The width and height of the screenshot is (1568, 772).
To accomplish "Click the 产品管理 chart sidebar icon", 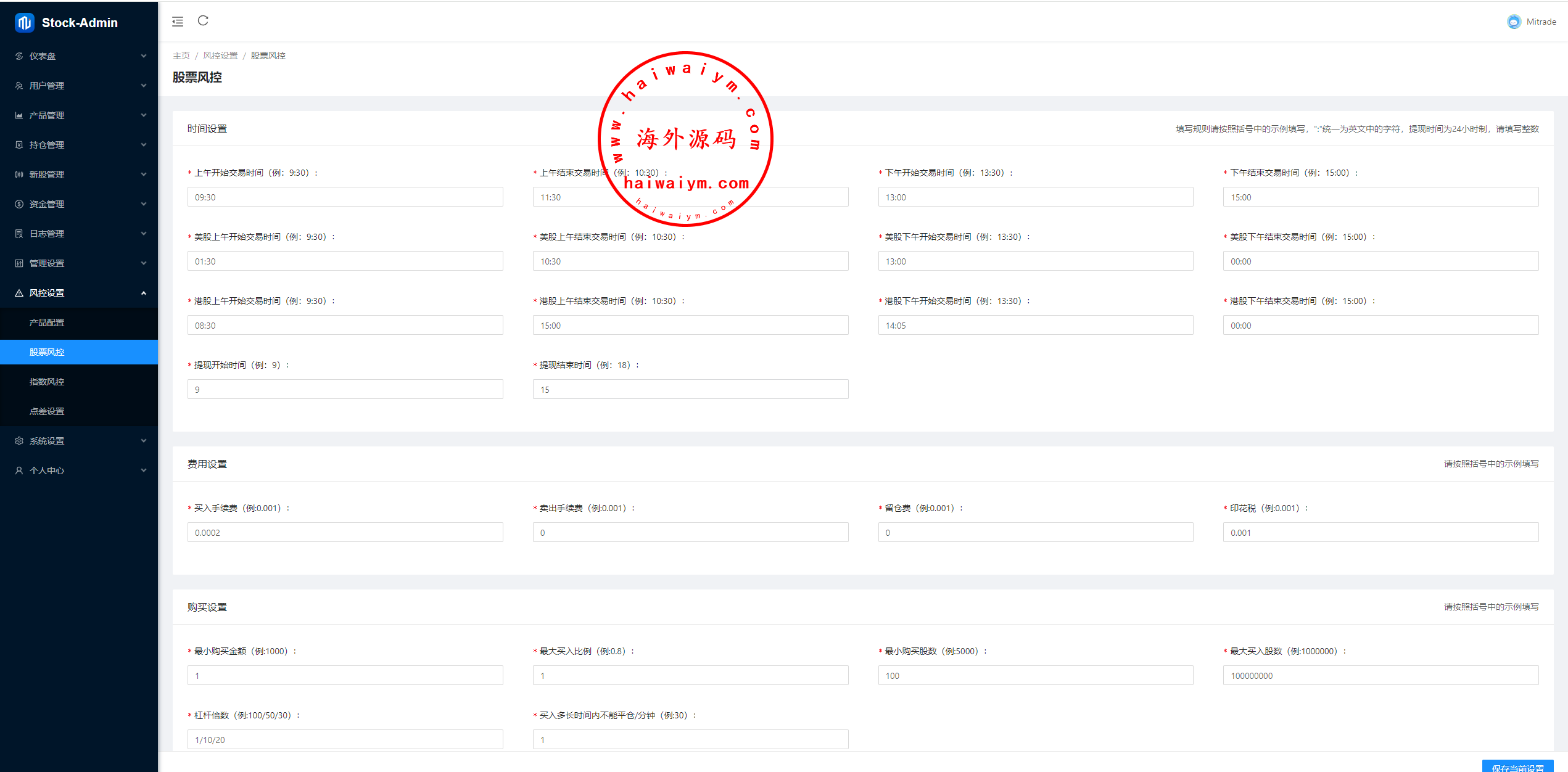I will pos(19,115).
